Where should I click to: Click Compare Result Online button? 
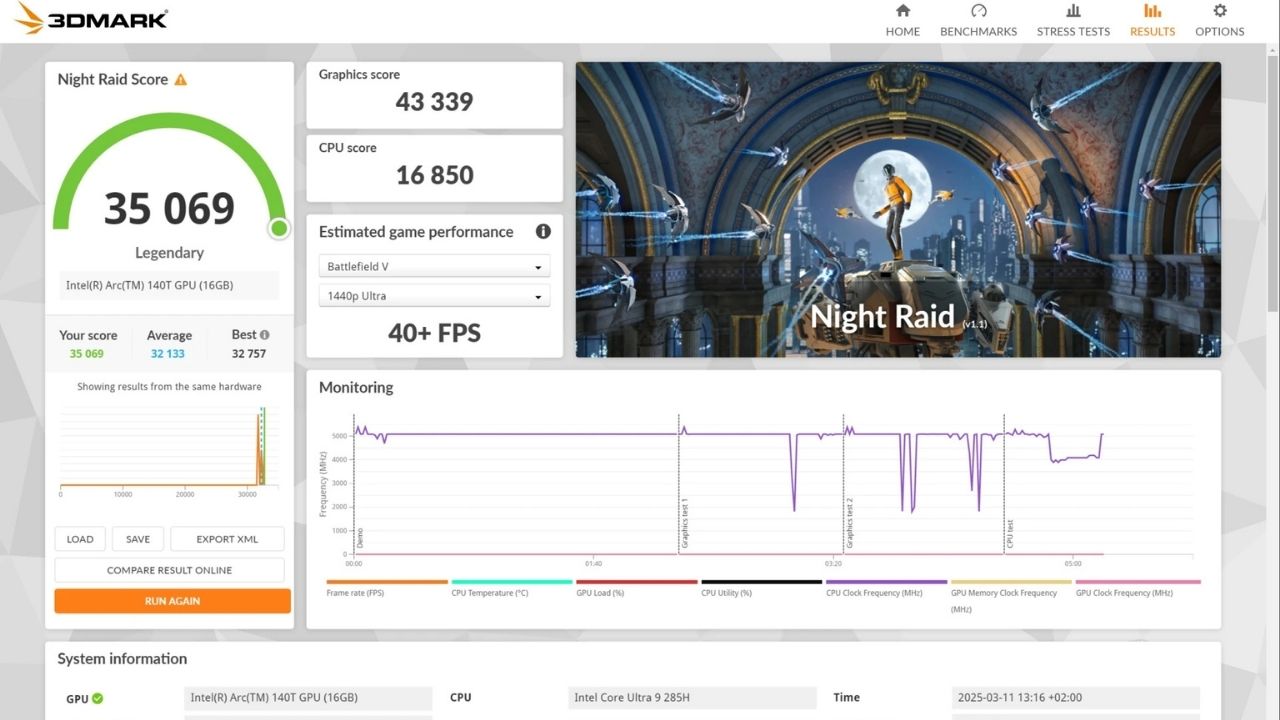tap(169, 570)
